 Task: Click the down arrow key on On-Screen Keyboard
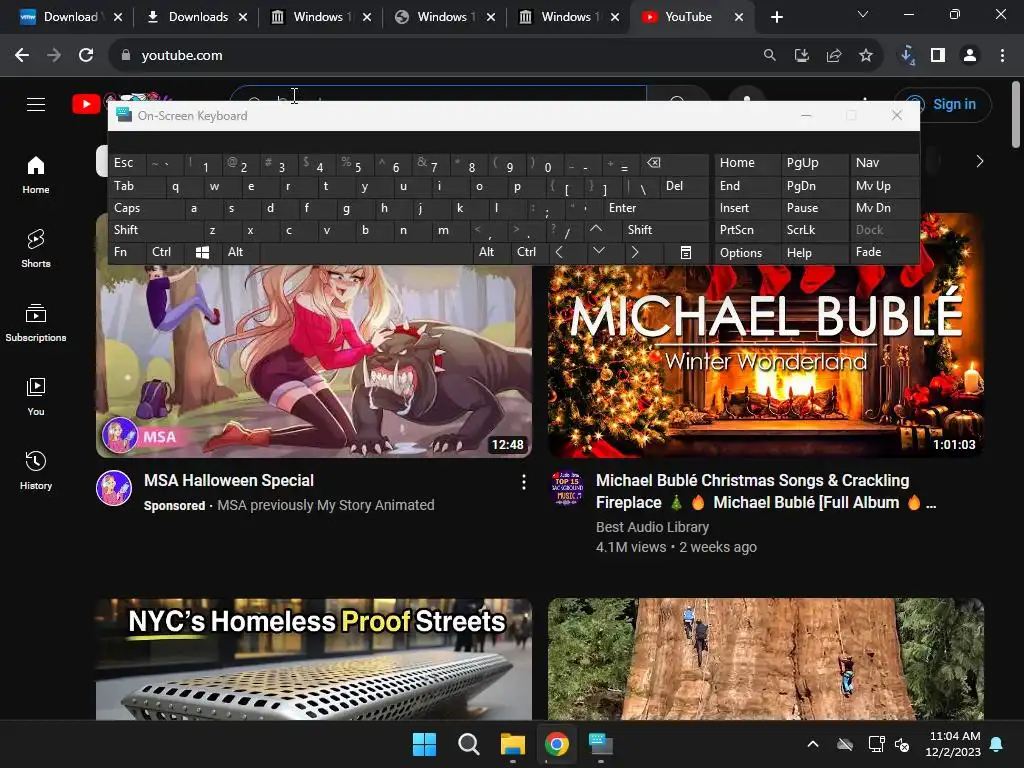point(598,251)
